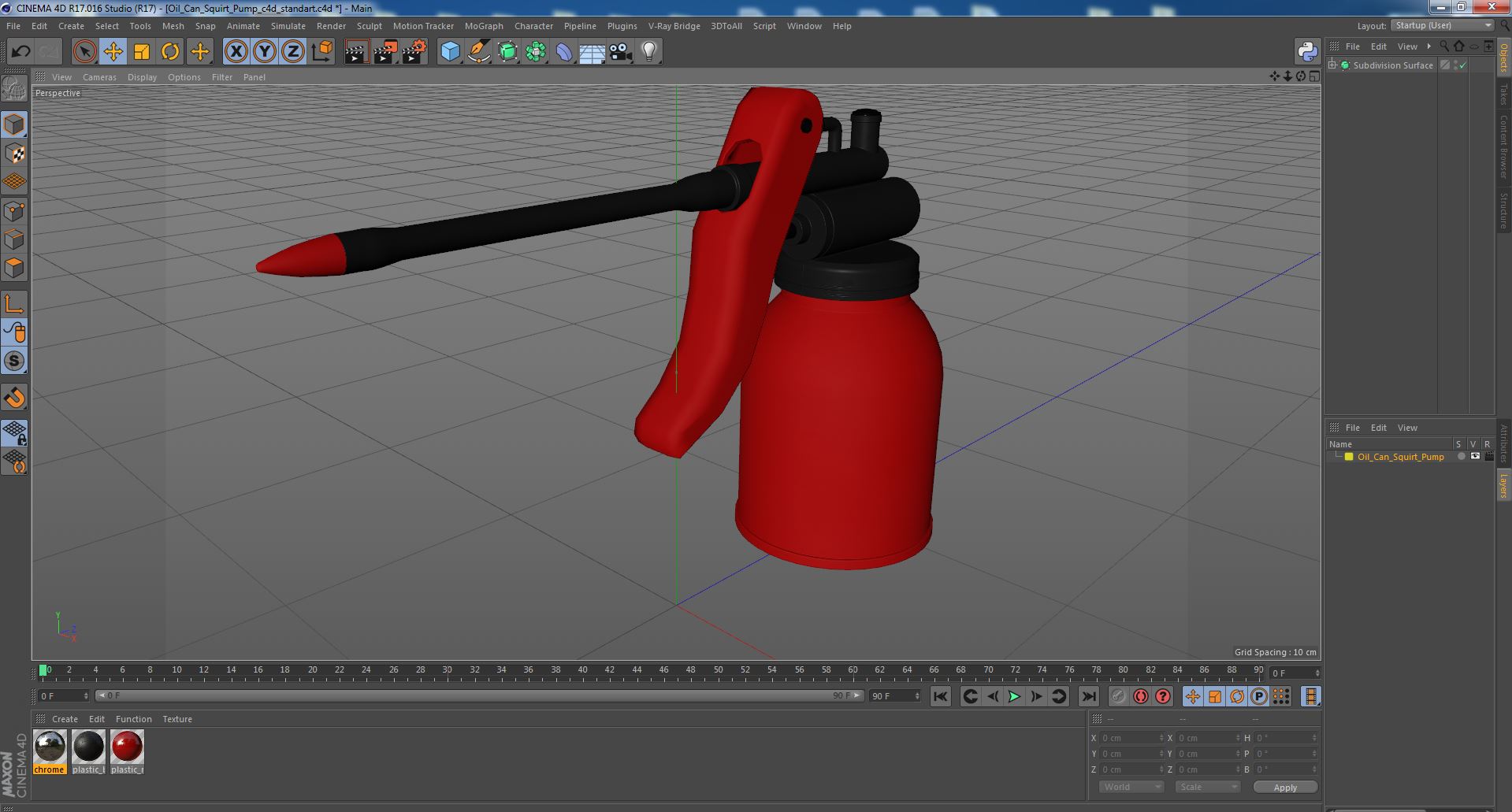Viewport: 1512px width, 812px height.
Task: Go to start of animation
Action: click(x=940, y=696)
